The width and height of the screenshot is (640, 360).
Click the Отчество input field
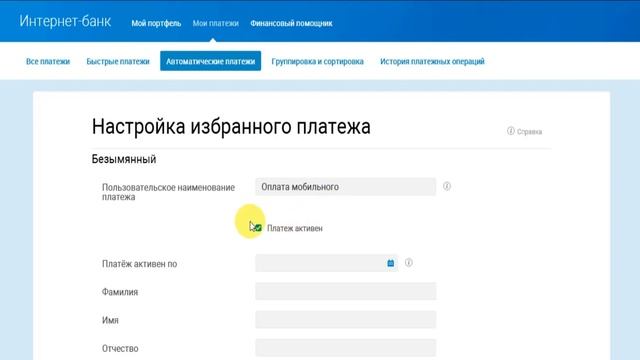(x=345, y=348)
